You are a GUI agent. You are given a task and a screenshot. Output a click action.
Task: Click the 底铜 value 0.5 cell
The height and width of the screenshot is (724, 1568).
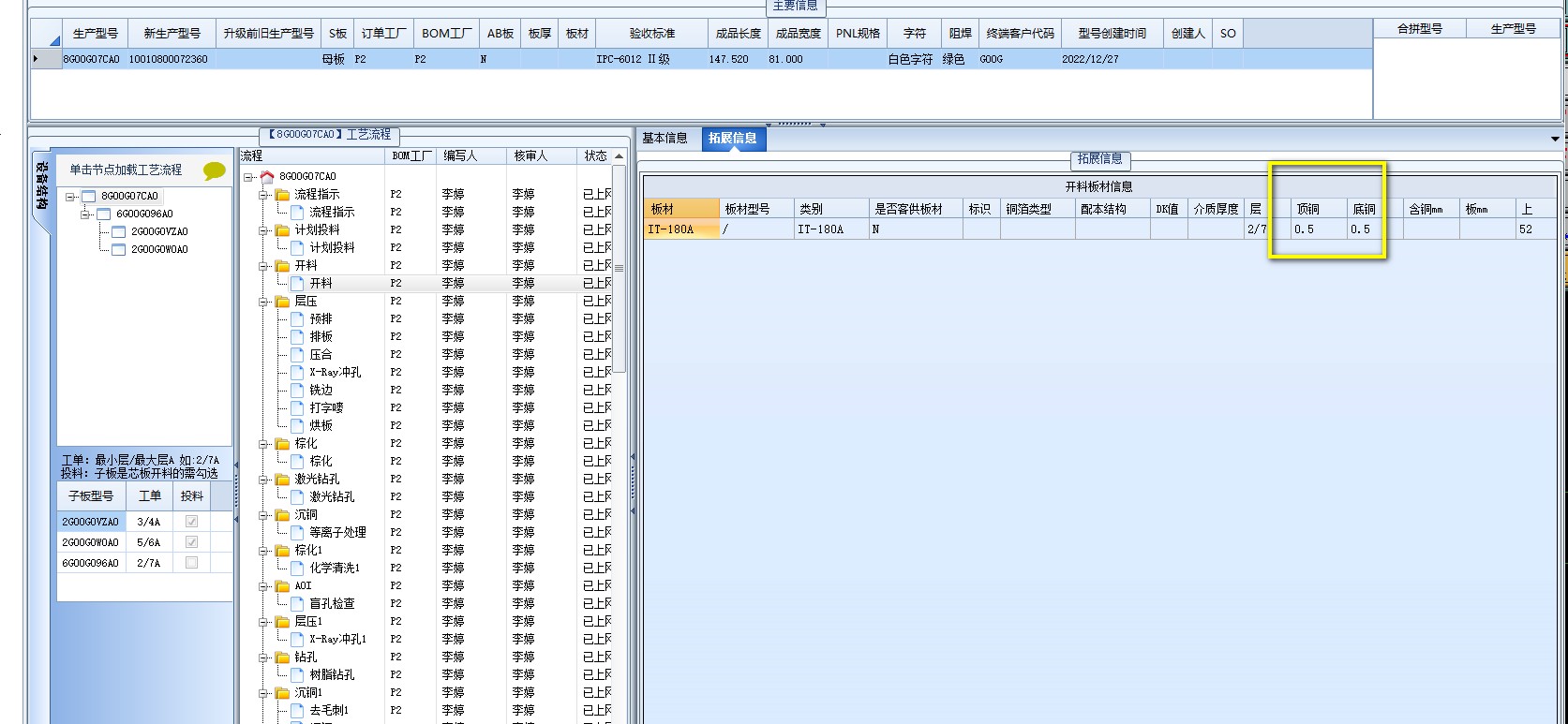coord(1374,229)
